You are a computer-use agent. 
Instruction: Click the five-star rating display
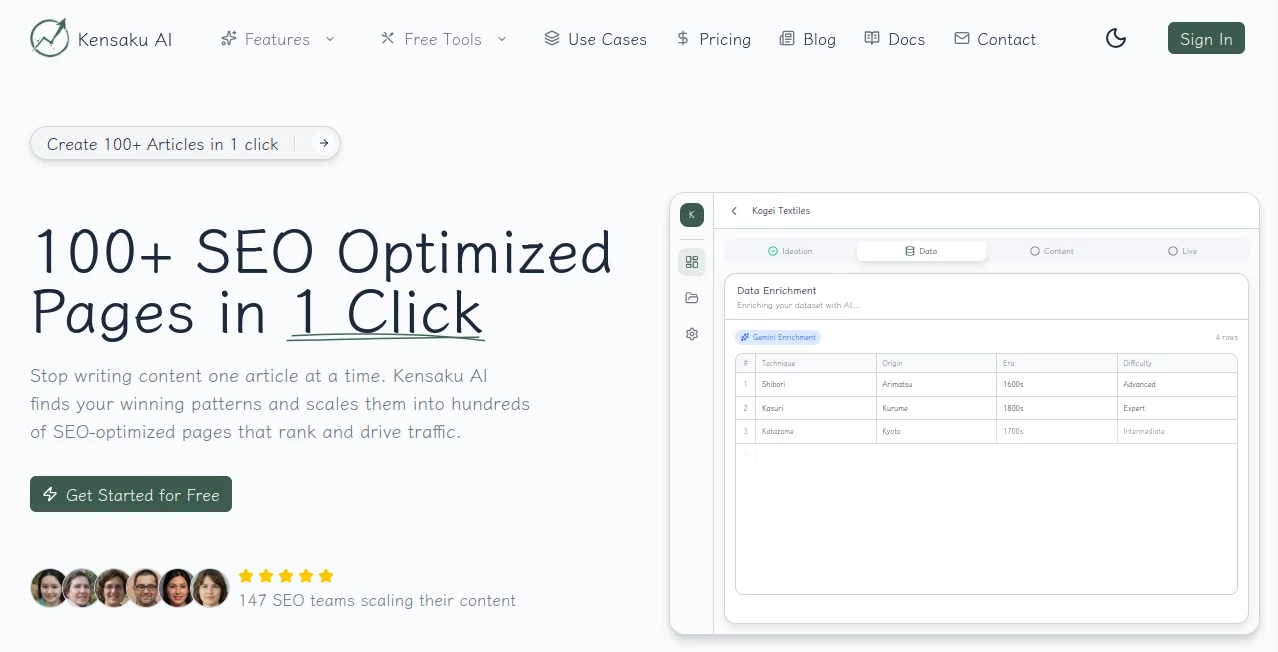pos(285,575)
